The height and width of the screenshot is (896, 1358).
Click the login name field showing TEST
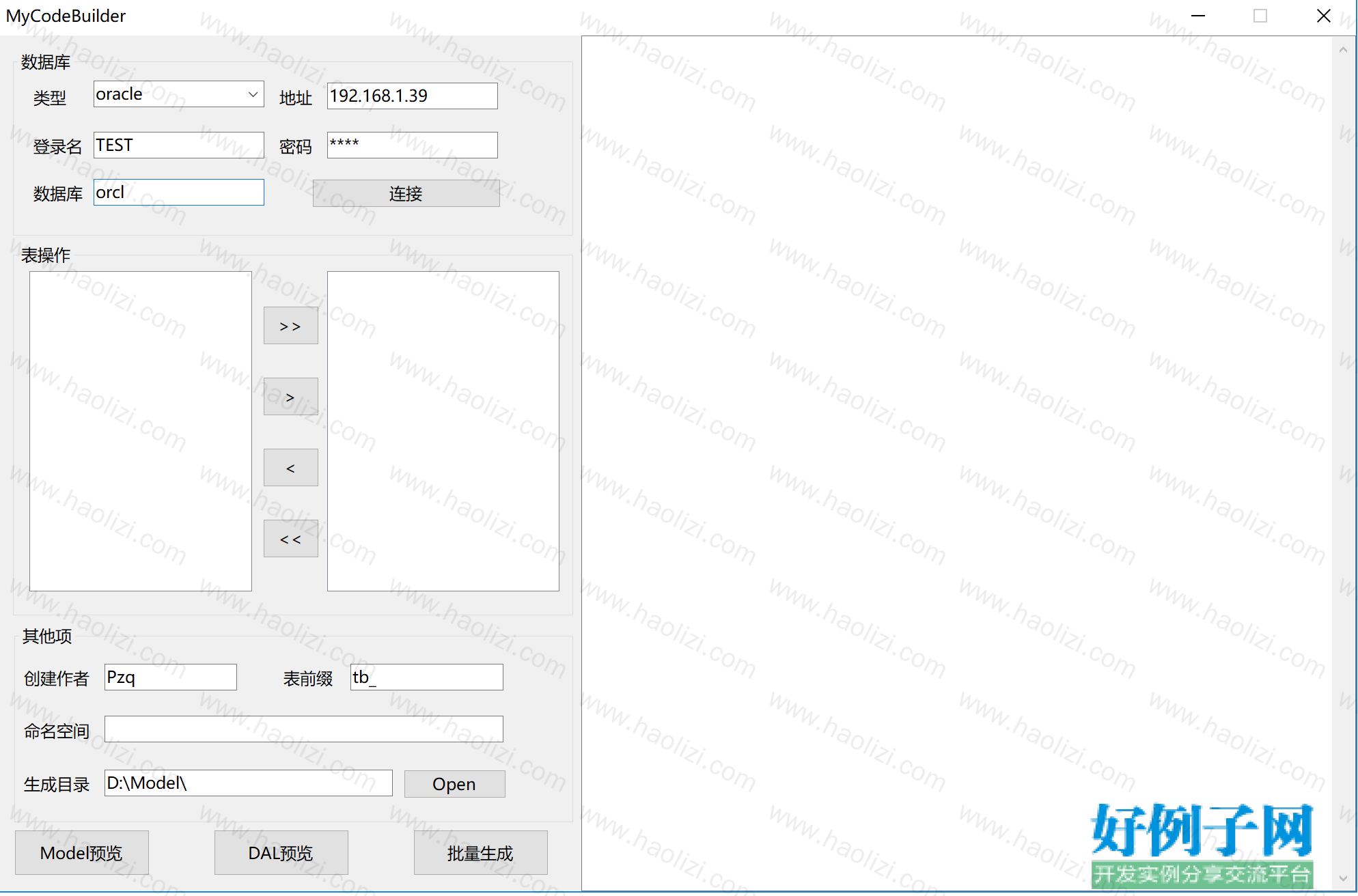point(178,145)
